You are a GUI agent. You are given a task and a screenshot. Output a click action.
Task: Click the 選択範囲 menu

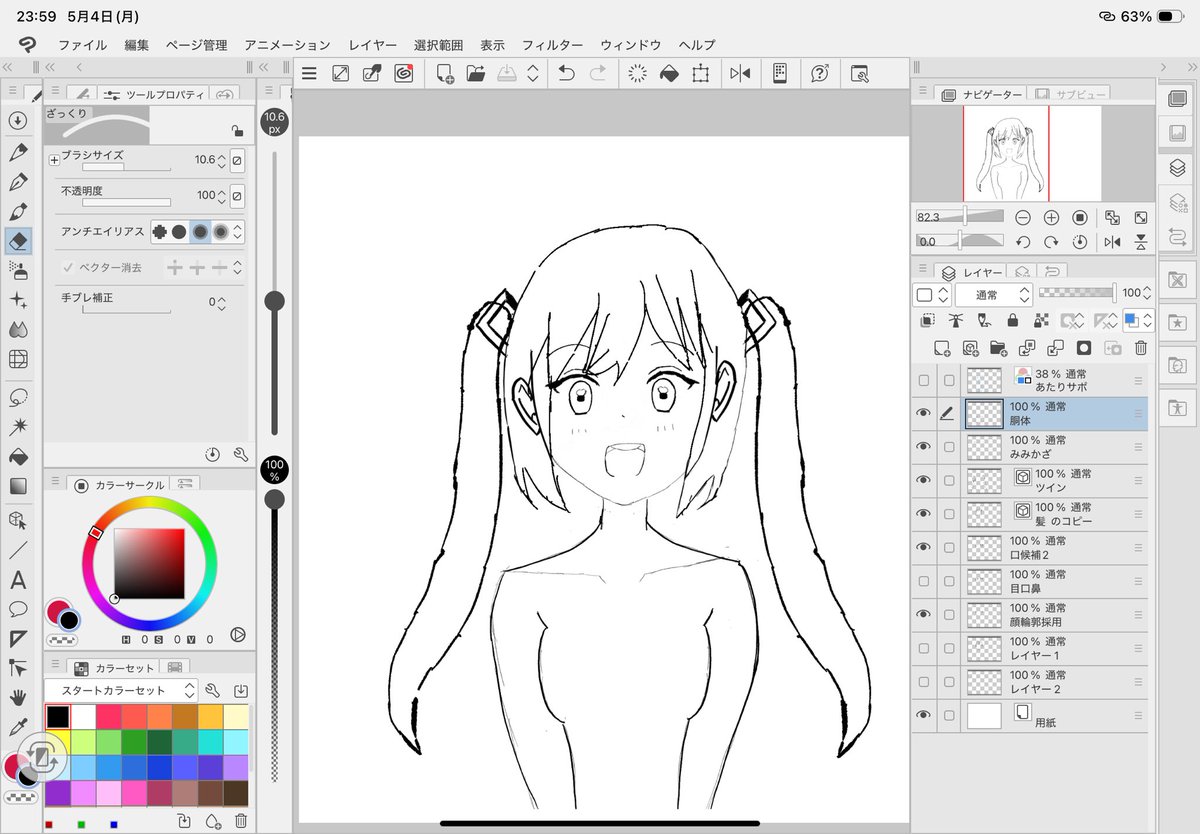pyautogui.click(x=438, y=45)
